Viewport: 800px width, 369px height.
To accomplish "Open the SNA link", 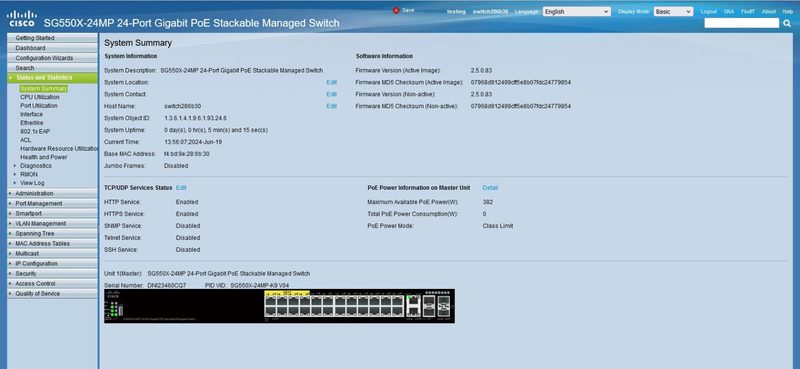I will coord(729,11).
